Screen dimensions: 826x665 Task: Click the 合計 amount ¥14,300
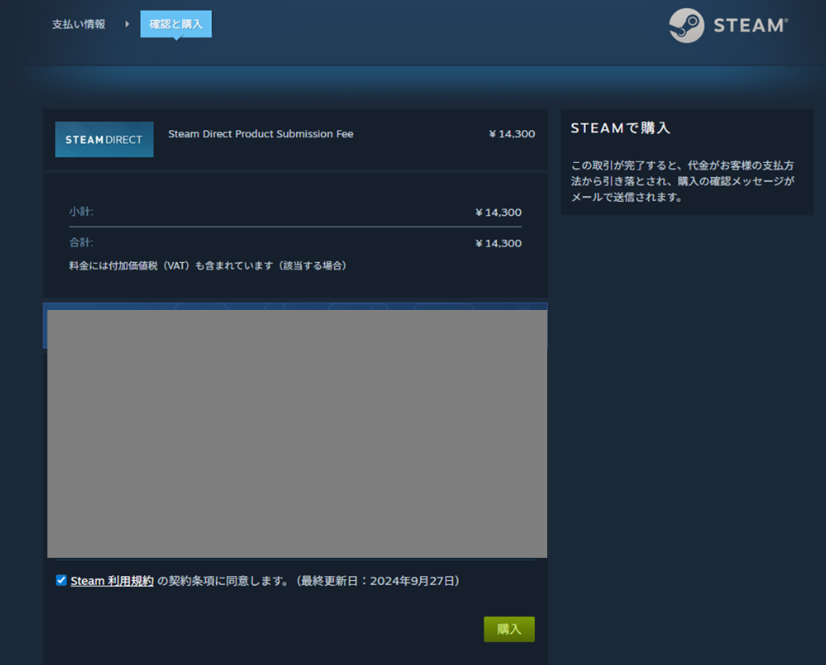498,243
